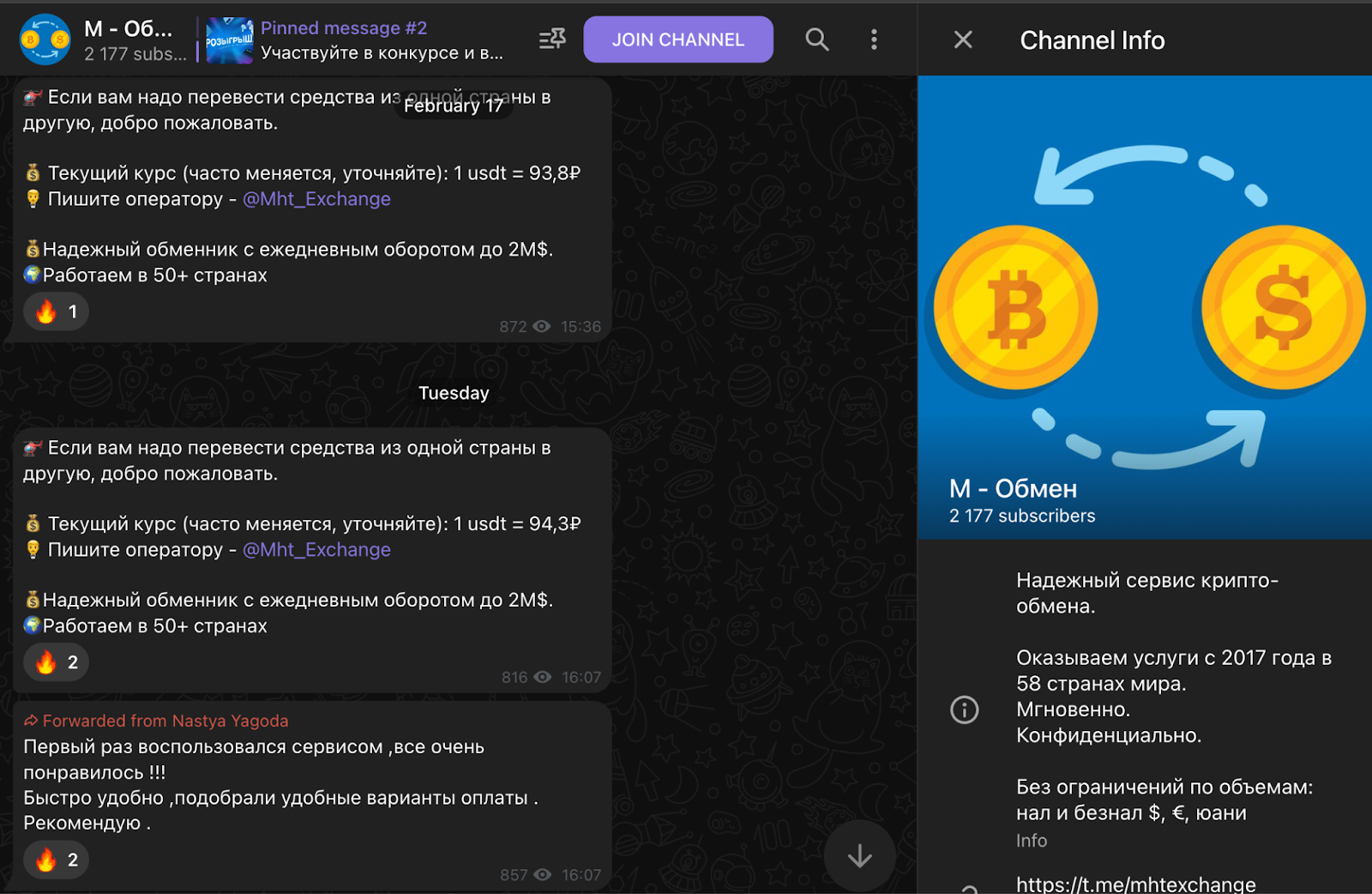Click the fire reaction with count 1
The width and height of the screenshot is (1372, 894).
tap(57, 311)
